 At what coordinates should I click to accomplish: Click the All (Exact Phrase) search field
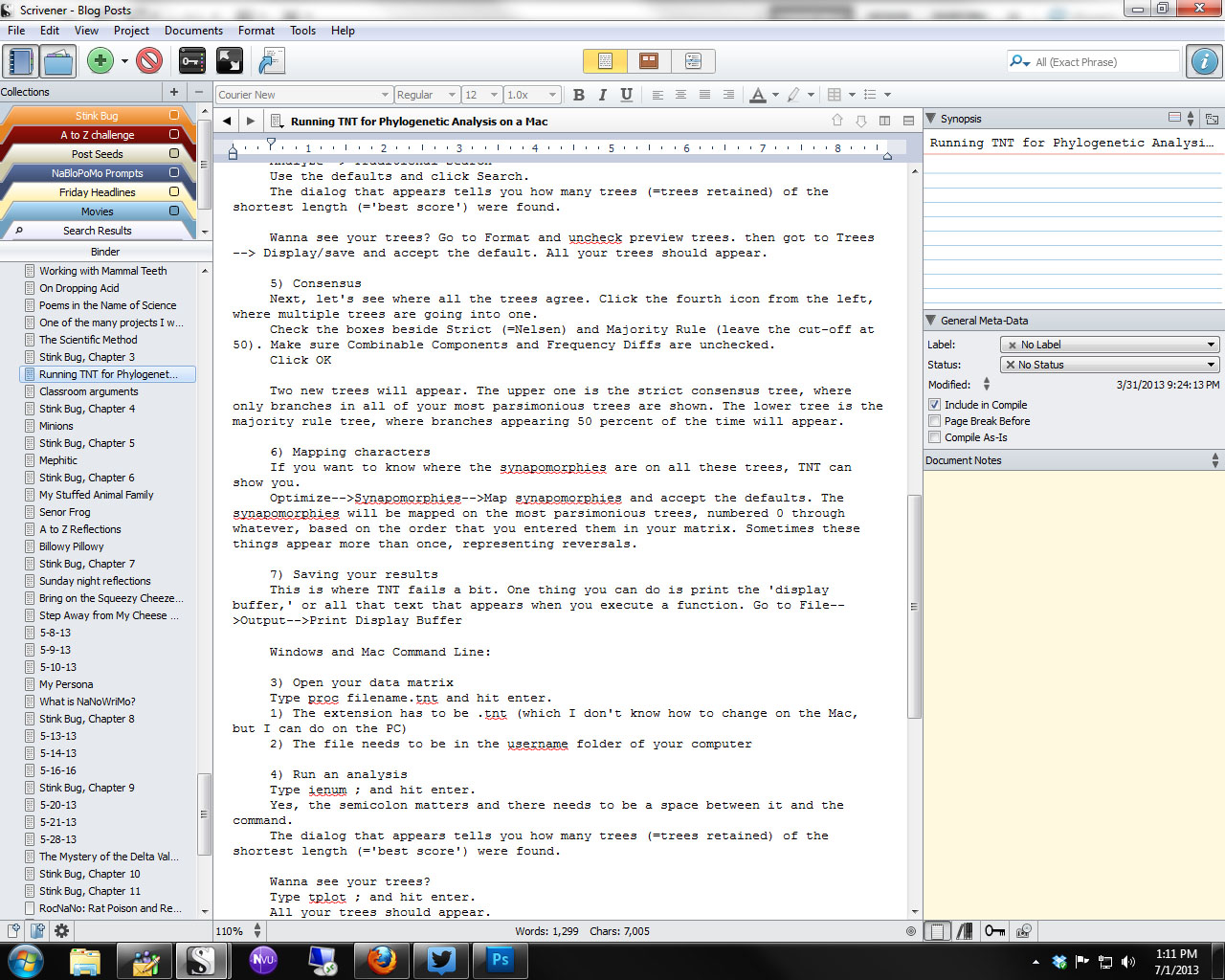pos(1103,62)
